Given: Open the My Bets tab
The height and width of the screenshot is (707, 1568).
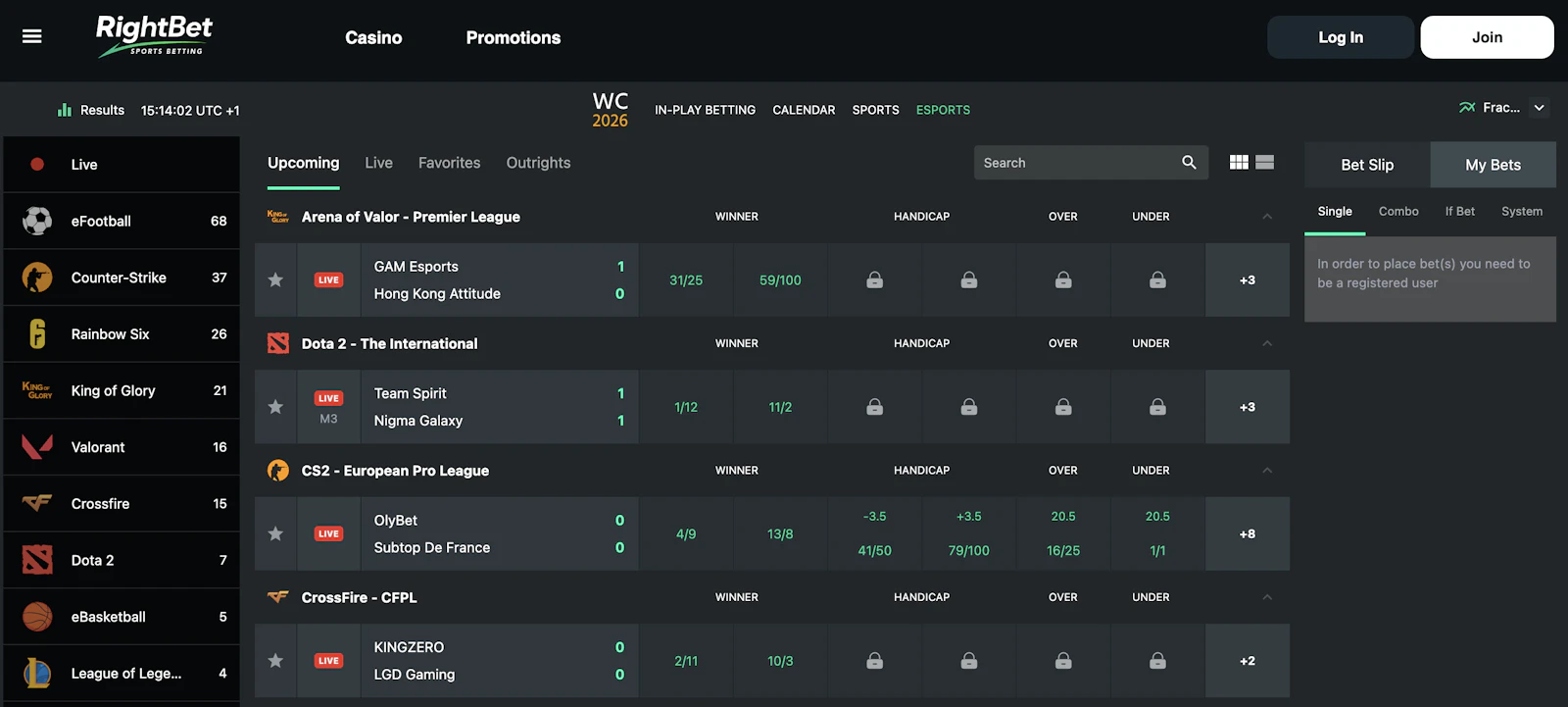Looking at the screenshot, I should pyautogui.click(x=1493, y=165).
